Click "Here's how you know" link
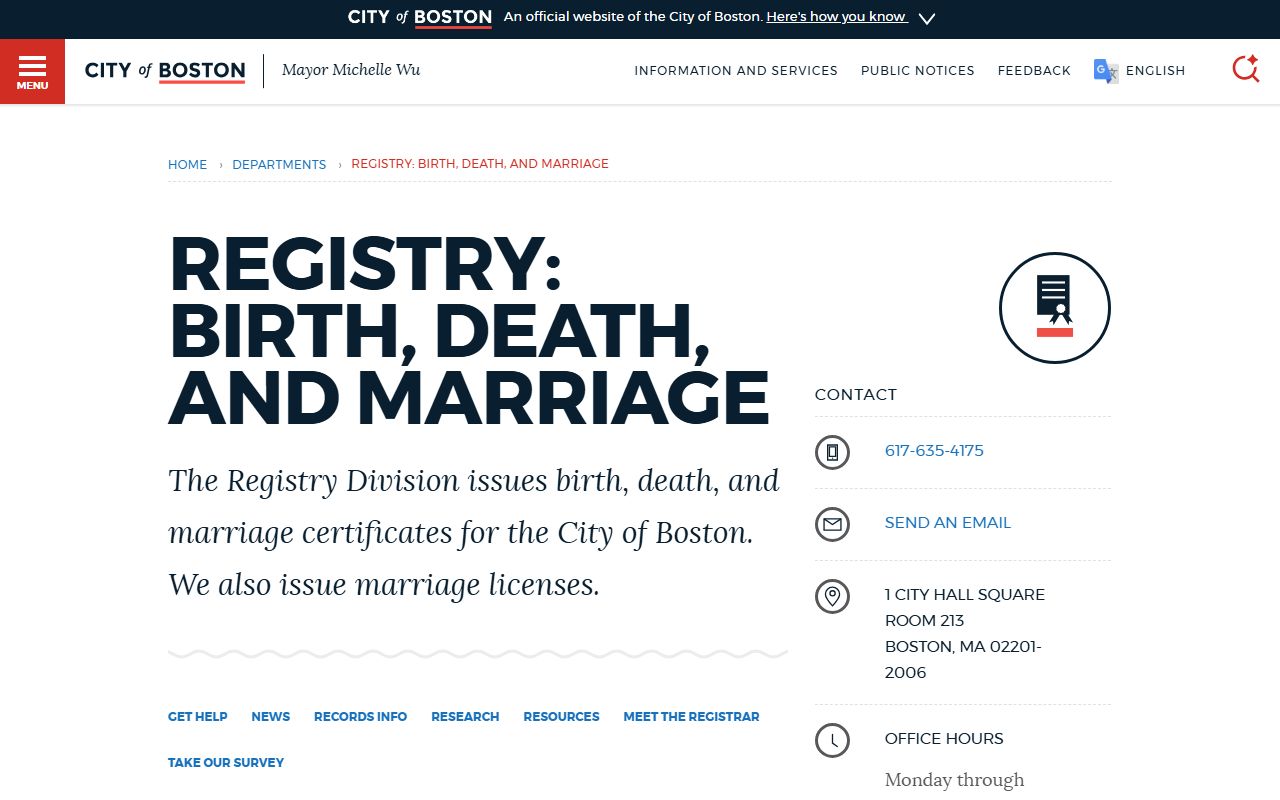Image resolution: width=1280 pixels, height=800 pixels. pyautogui.click(x=836, y=17)
